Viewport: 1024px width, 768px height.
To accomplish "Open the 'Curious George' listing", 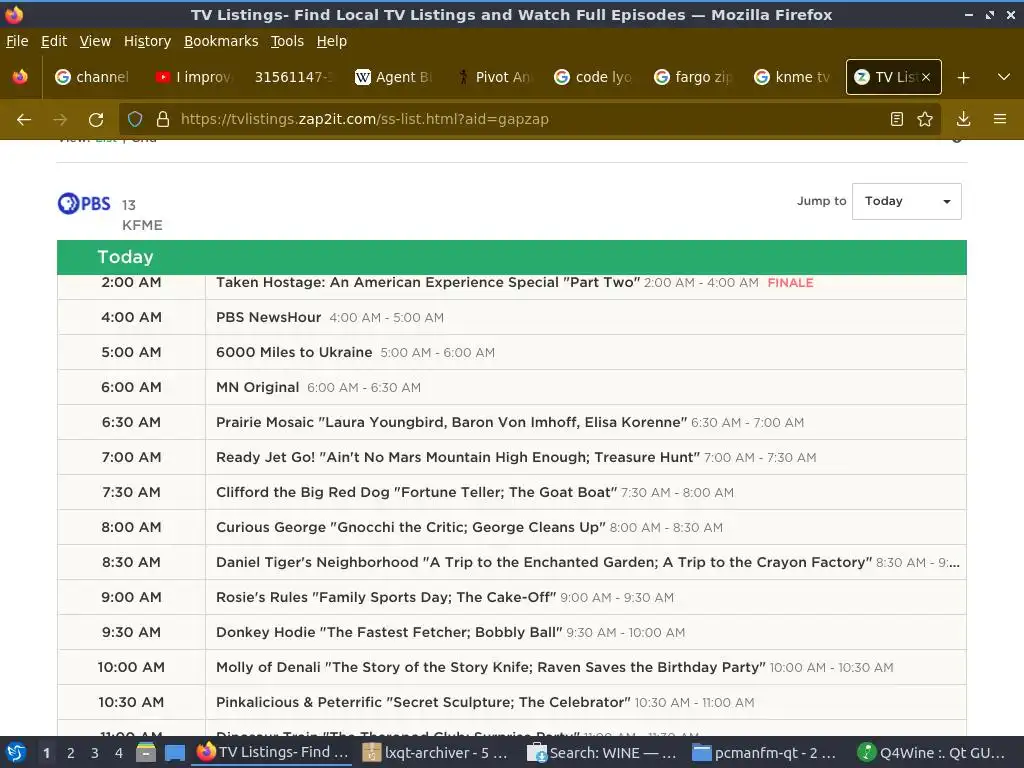I will point(411,527).
